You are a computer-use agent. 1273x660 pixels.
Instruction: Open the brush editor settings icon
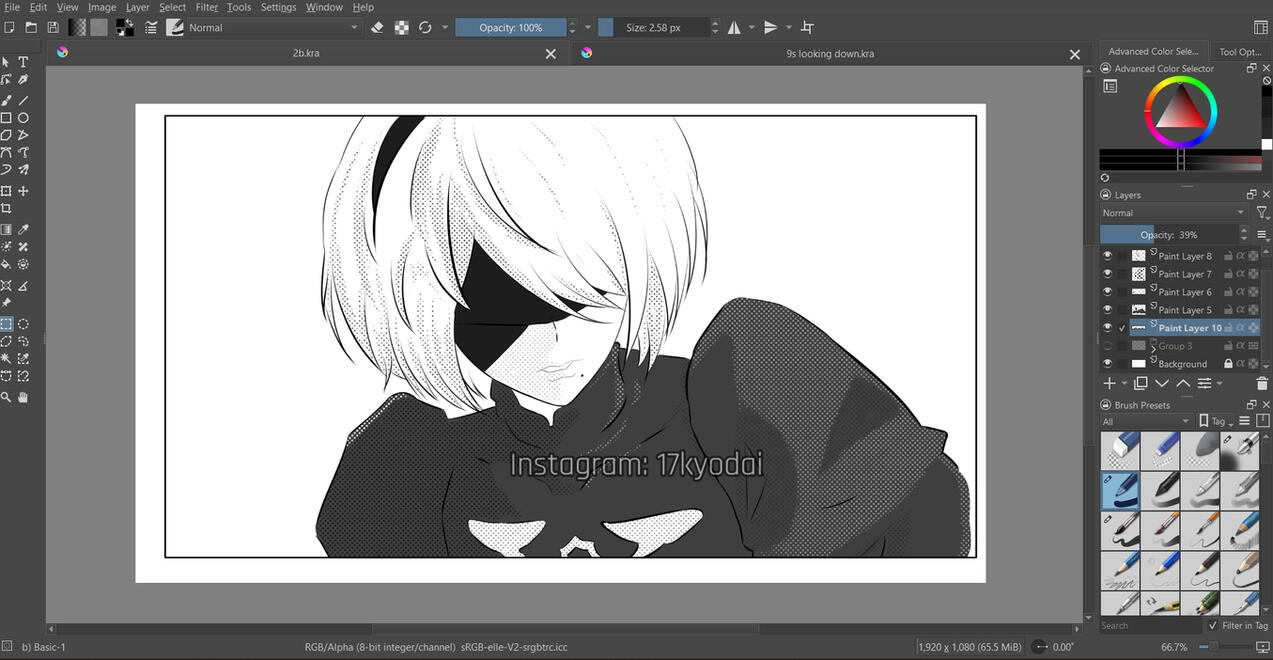point(151,28)
